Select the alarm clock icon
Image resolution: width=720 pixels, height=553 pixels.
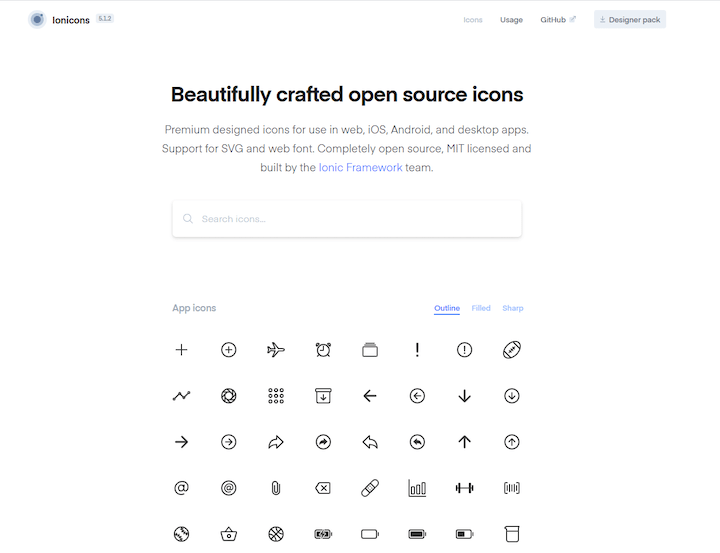coord(323,350)
